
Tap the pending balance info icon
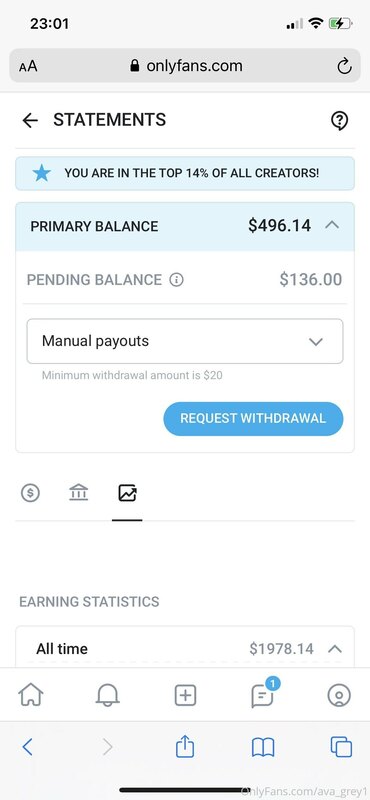coord(177,280)
